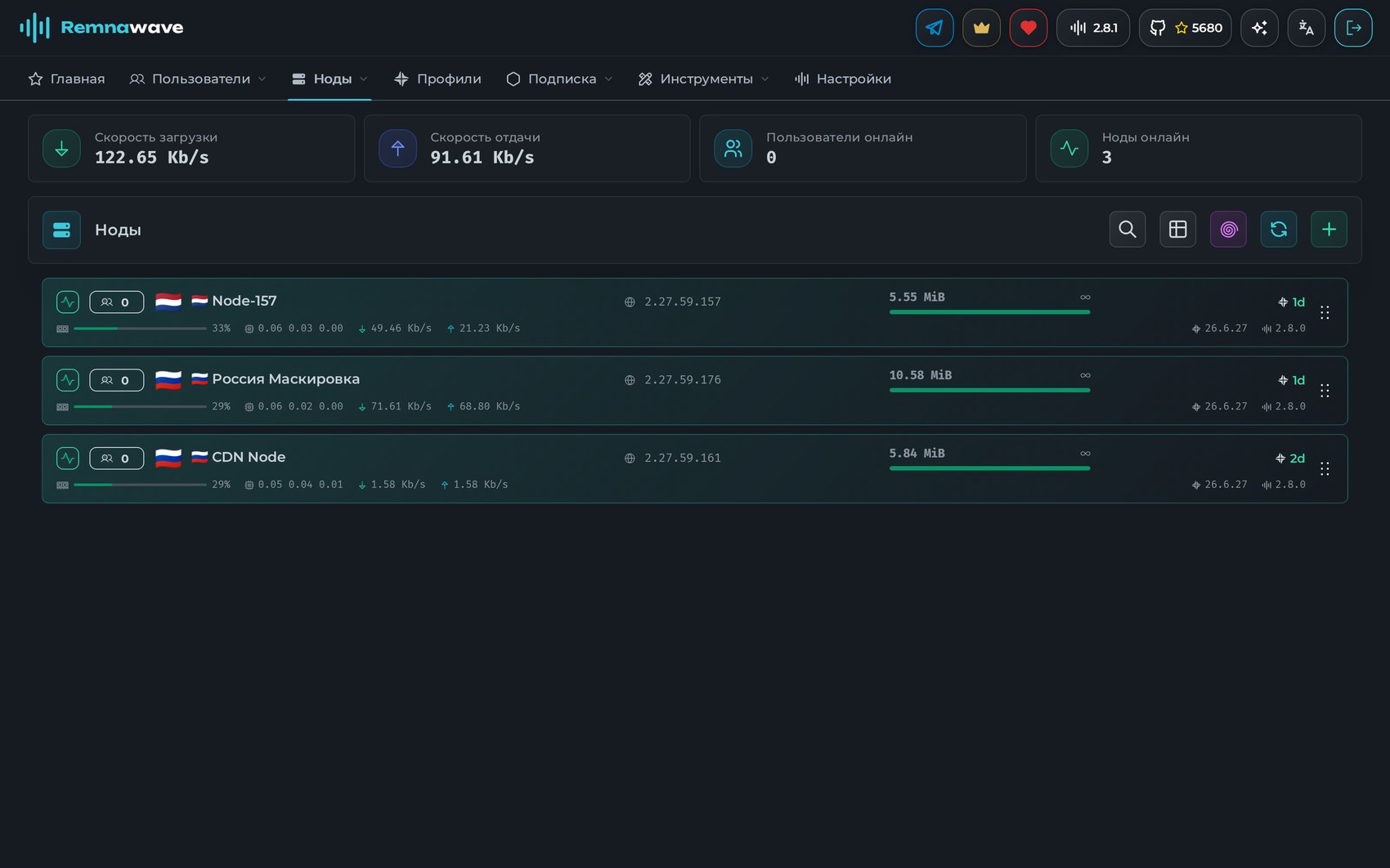Click the Remnawave logo
The width and height of the screenshot is (1390, 868).
101,28
